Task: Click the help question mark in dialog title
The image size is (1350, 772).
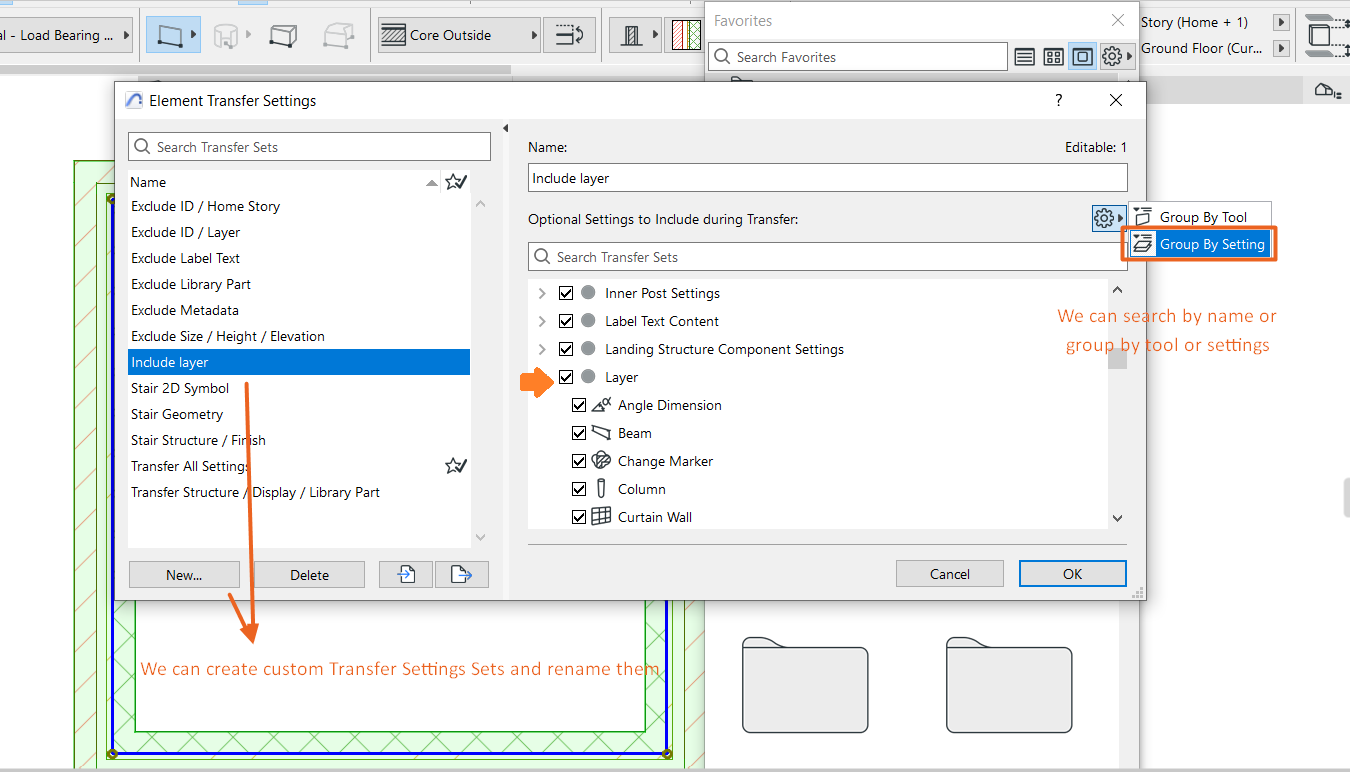Action: click(x=1059, y=100)
